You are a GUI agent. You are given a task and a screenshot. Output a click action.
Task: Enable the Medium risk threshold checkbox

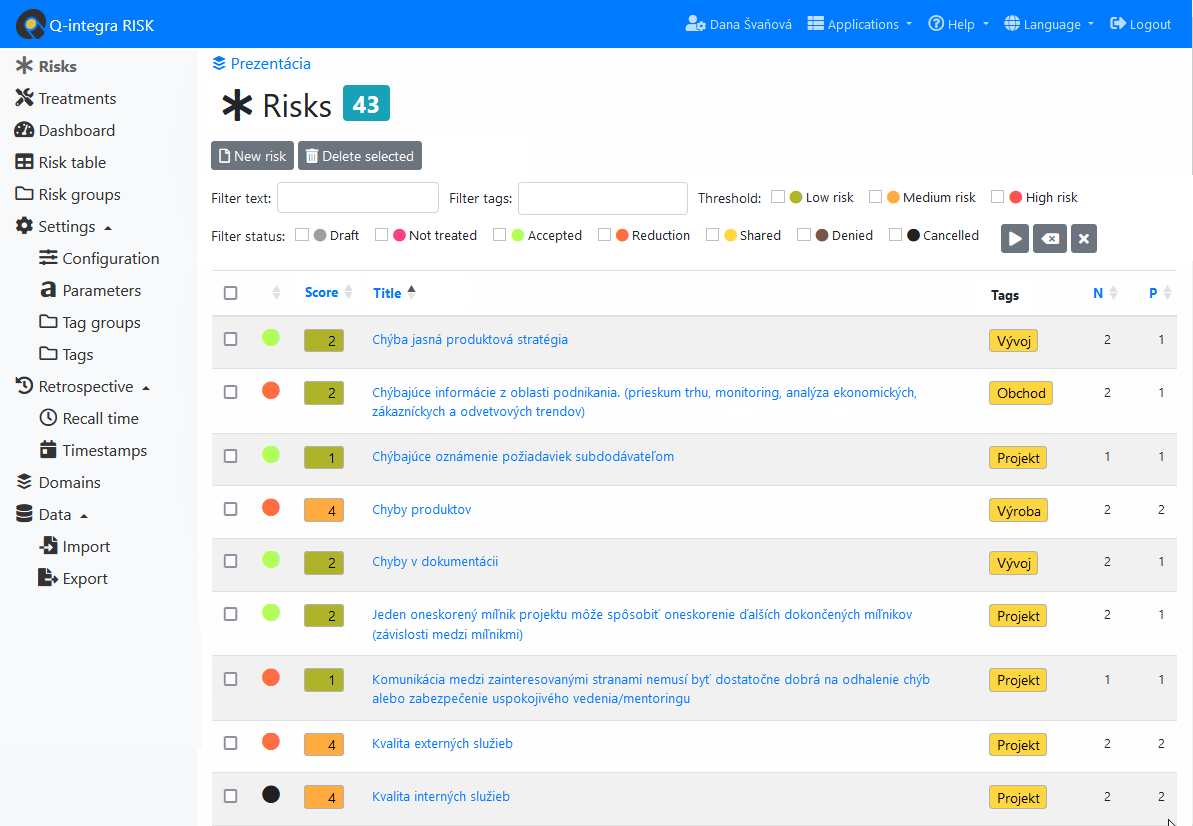875,196
